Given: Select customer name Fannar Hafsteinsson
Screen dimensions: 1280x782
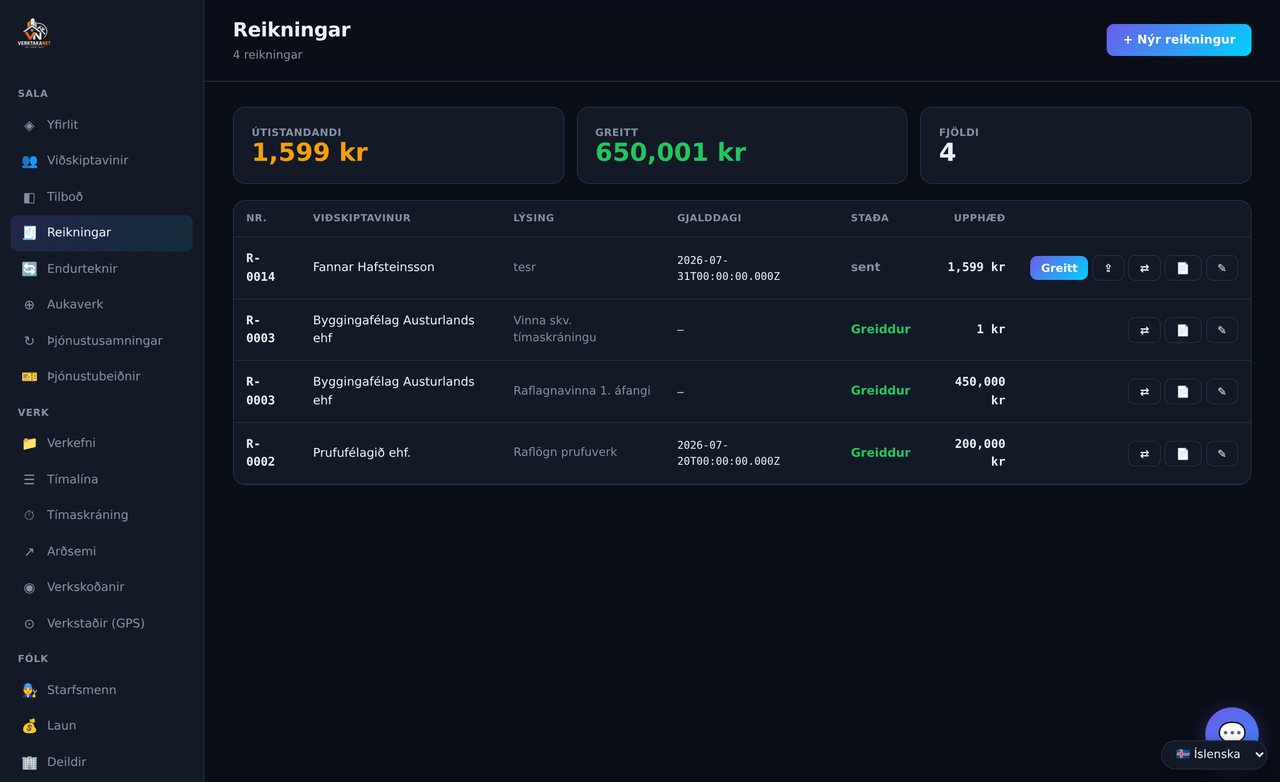Looking at the screenshot, I should [x=374, y=268].
